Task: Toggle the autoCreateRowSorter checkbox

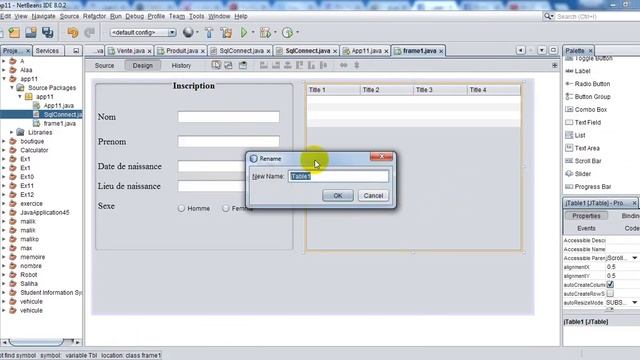Action: pyautogui.click(x=610, y=293)
